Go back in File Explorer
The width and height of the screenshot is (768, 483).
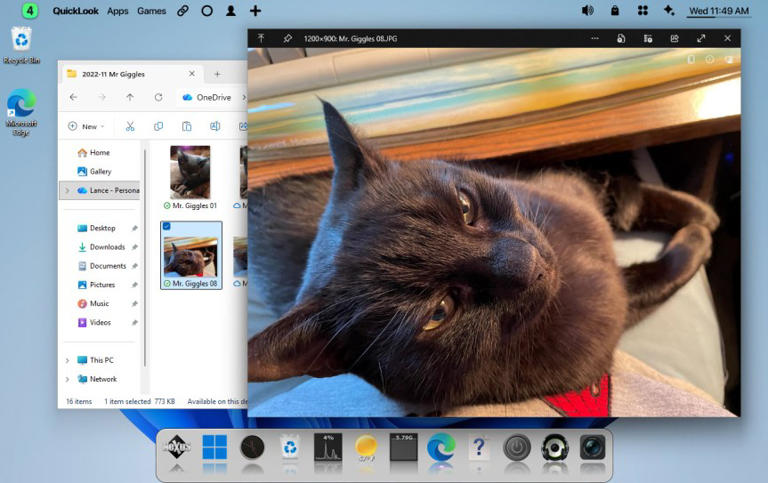click(x=73, y=97)
